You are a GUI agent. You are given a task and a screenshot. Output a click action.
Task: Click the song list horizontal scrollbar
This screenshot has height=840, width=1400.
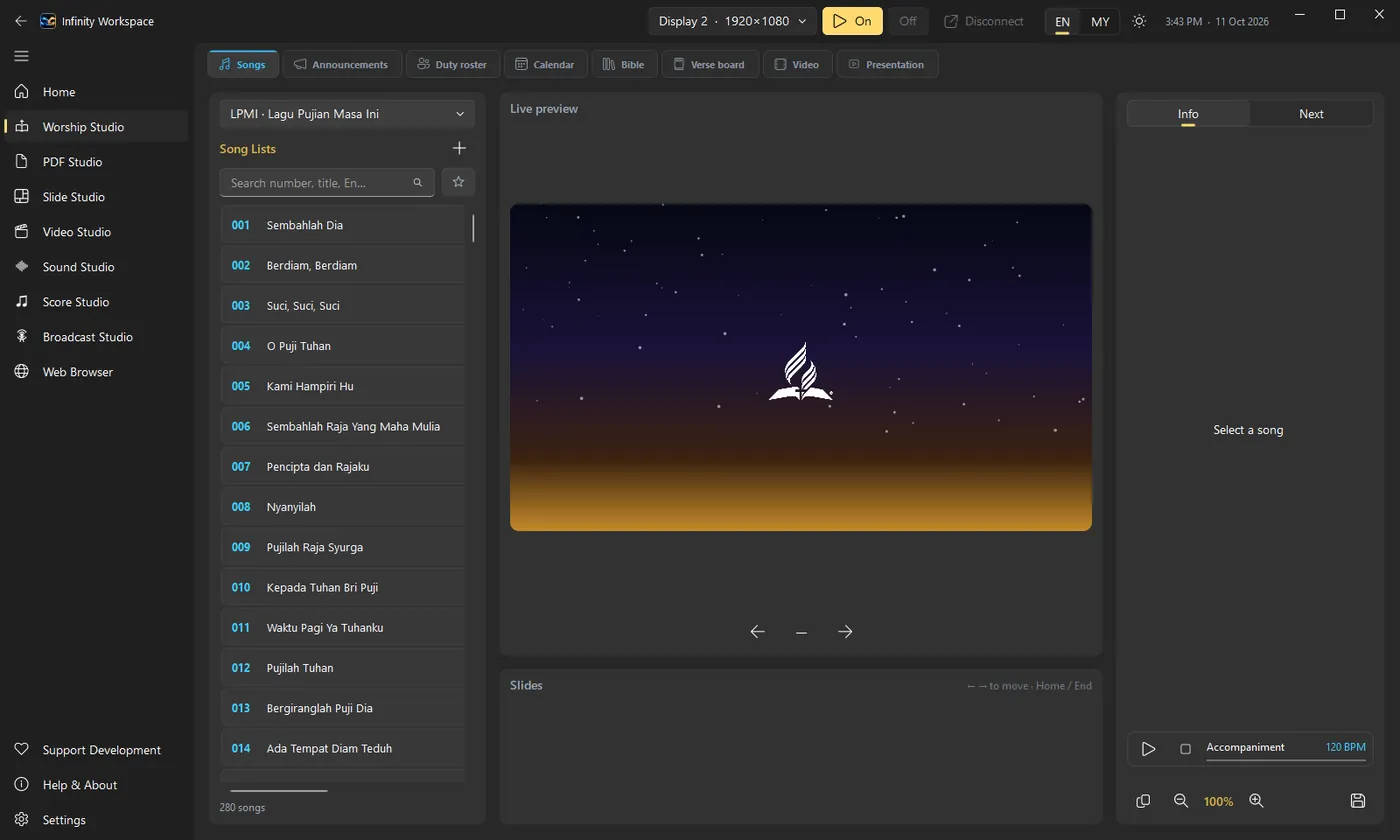tap(279, 791)
